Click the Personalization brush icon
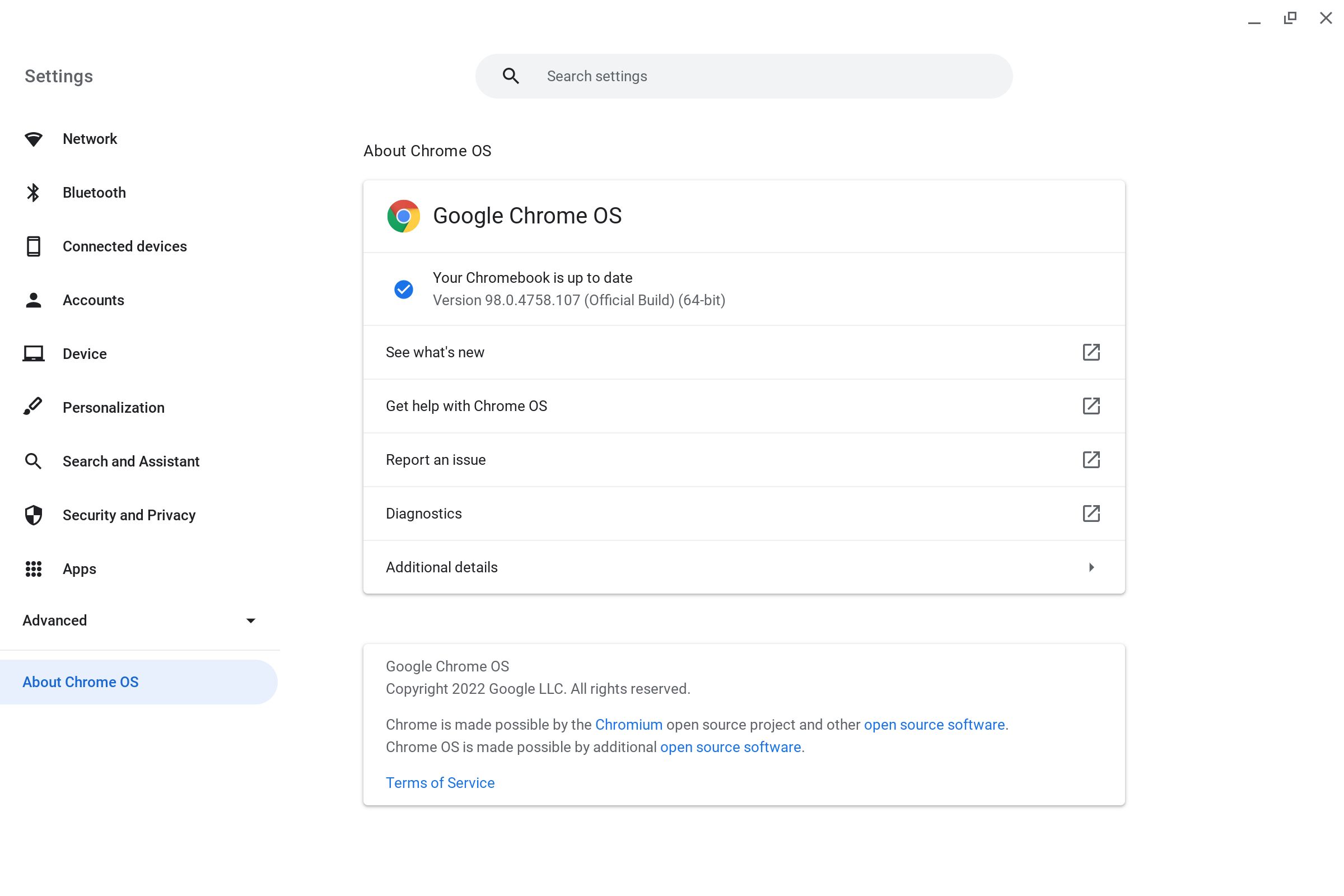Screen dimensions: 1344x896 pyautogui.click(x=34, y=407)
